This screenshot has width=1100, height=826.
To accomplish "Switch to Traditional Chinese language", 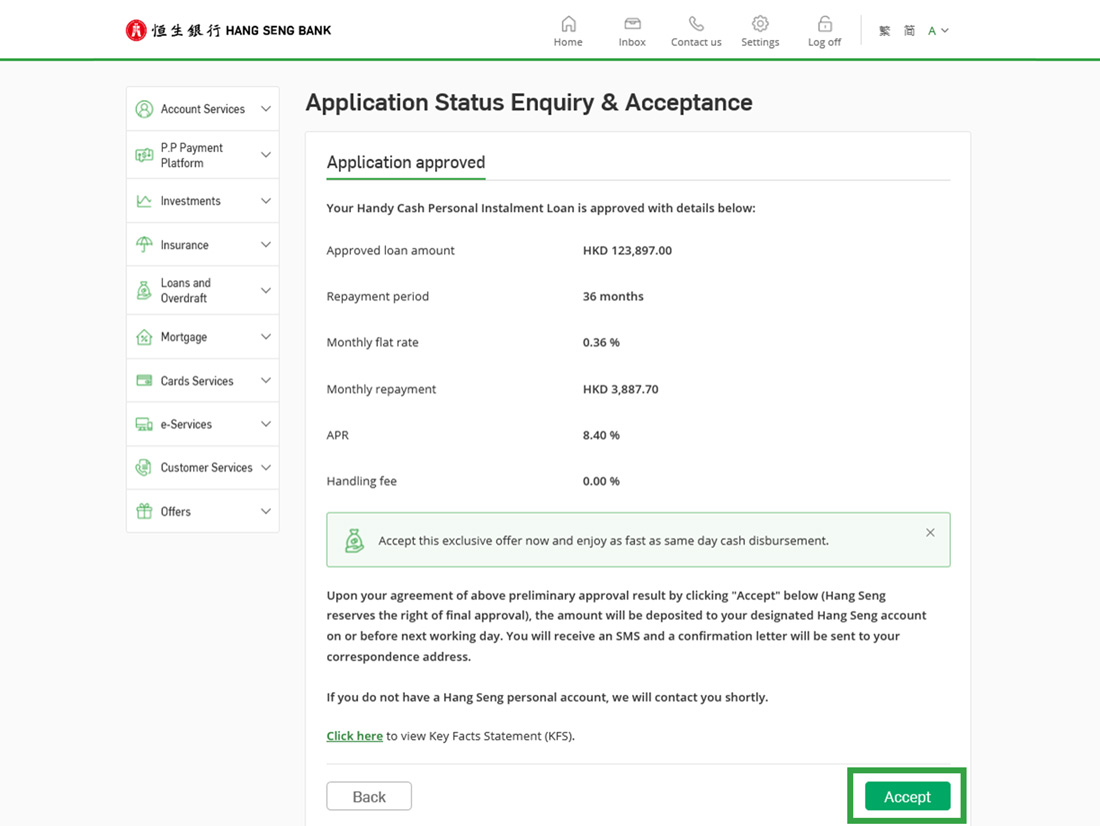I will tap(885, 31).
